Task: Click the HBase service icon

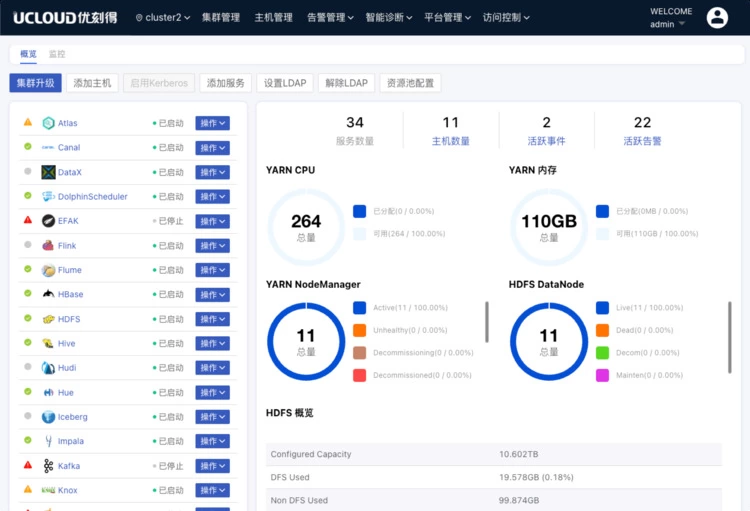Action: point(48,294)
